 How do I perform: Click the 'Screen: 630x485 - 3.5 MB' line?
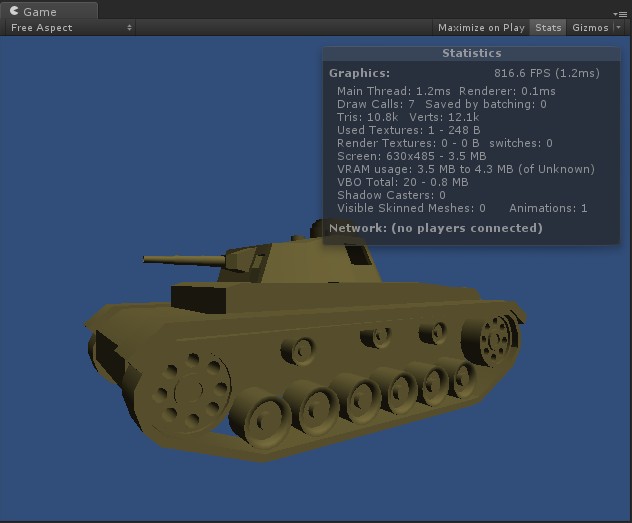point(412,156)
